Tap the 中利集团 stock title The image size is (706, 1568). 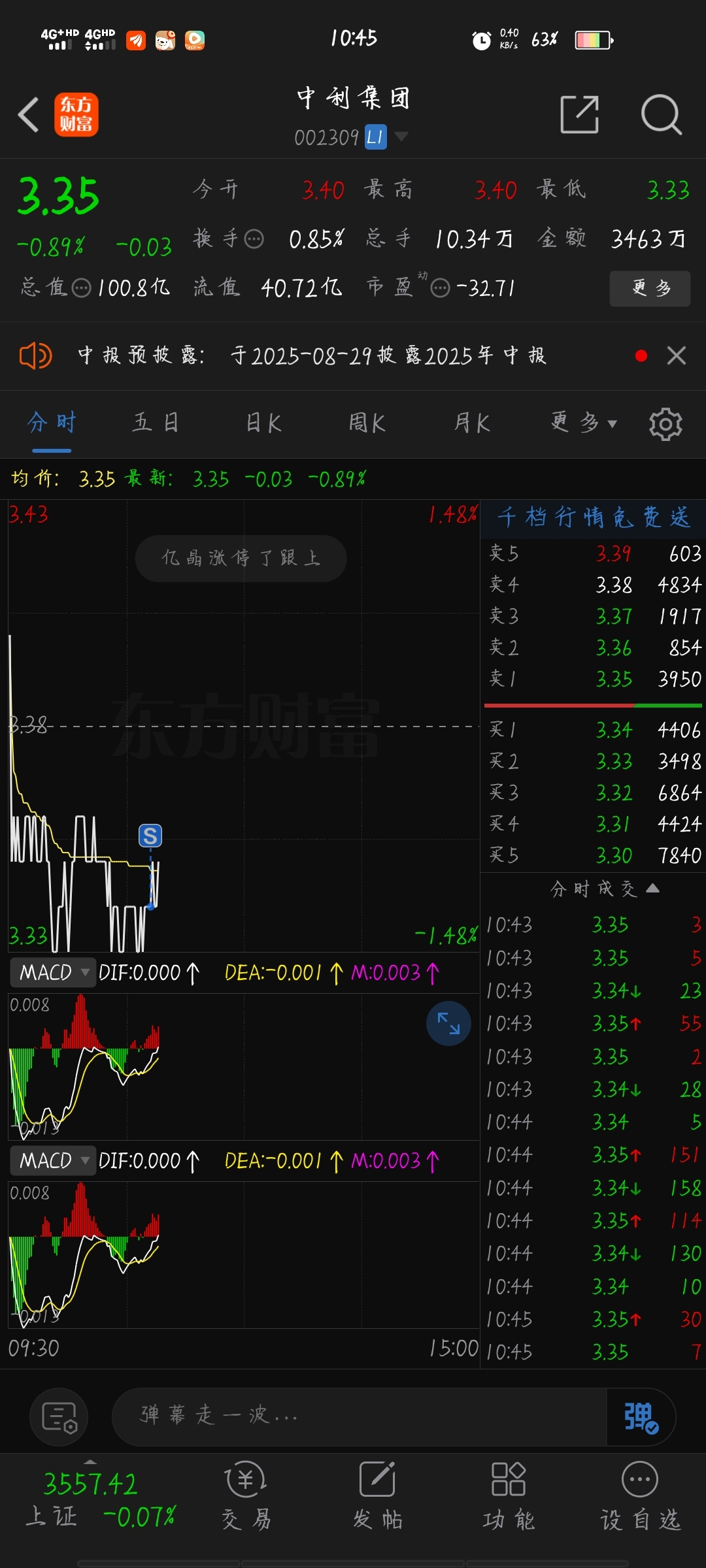click(354, 98)
